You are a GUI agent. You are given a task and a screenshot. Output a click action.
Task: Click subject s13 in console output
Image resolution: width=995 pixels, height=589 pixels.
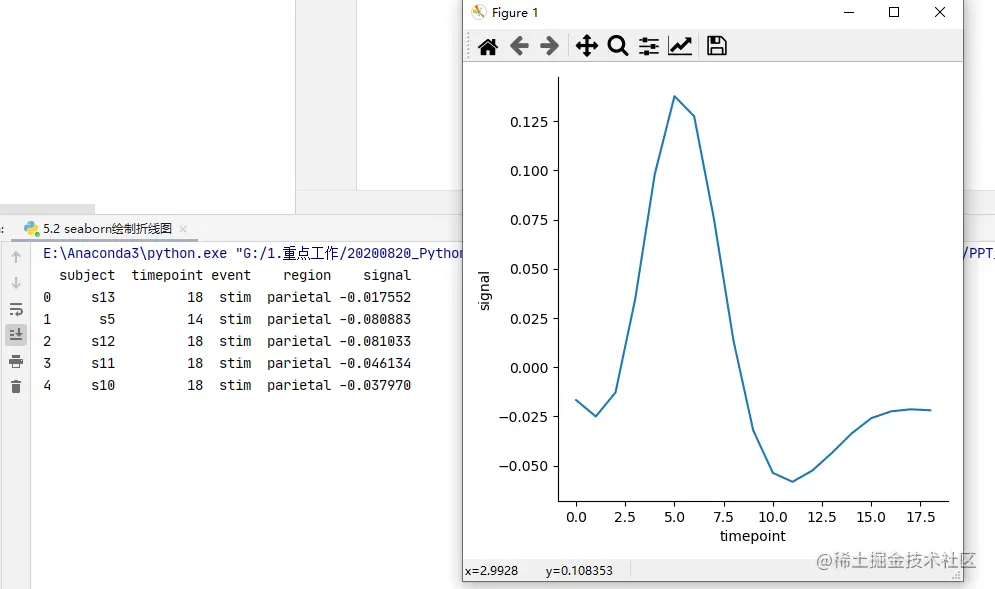[103, 297]
